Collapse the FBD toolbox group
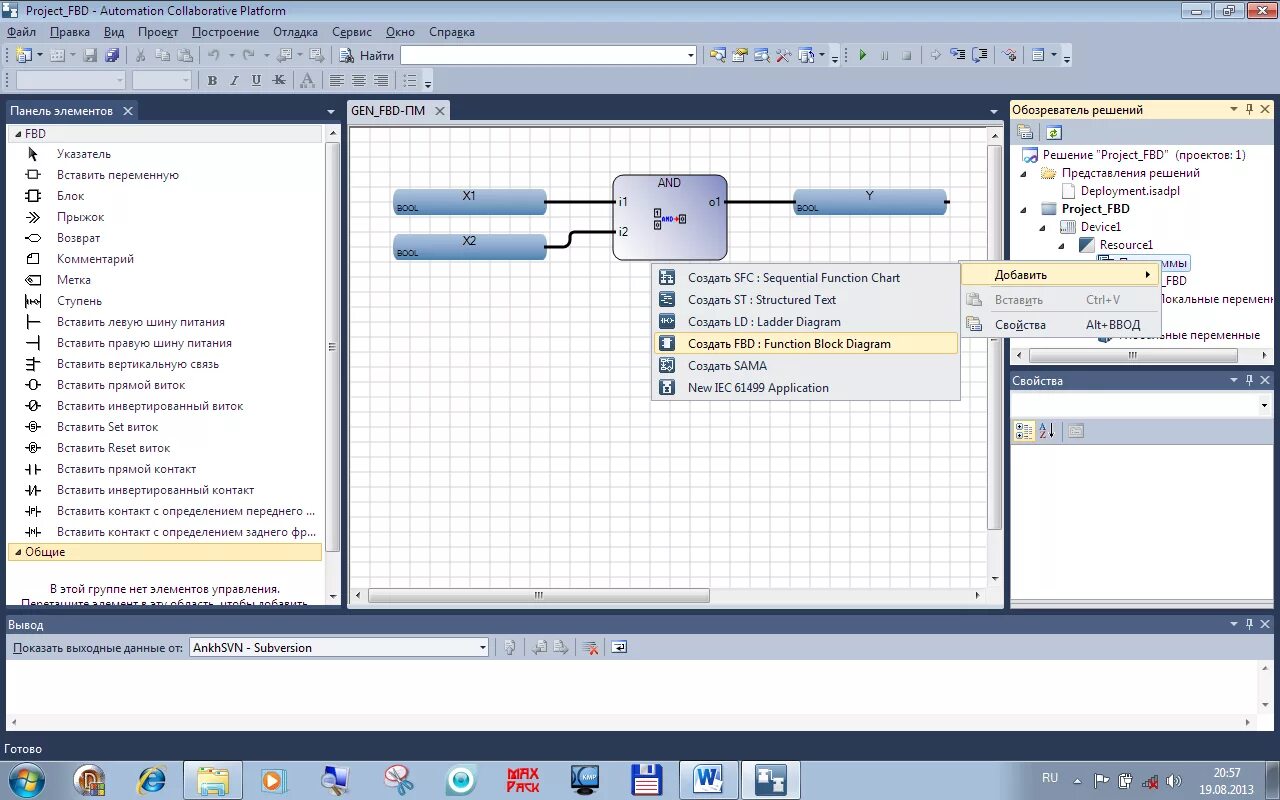Screen dimensions: 1280x800 coord(17,134)
